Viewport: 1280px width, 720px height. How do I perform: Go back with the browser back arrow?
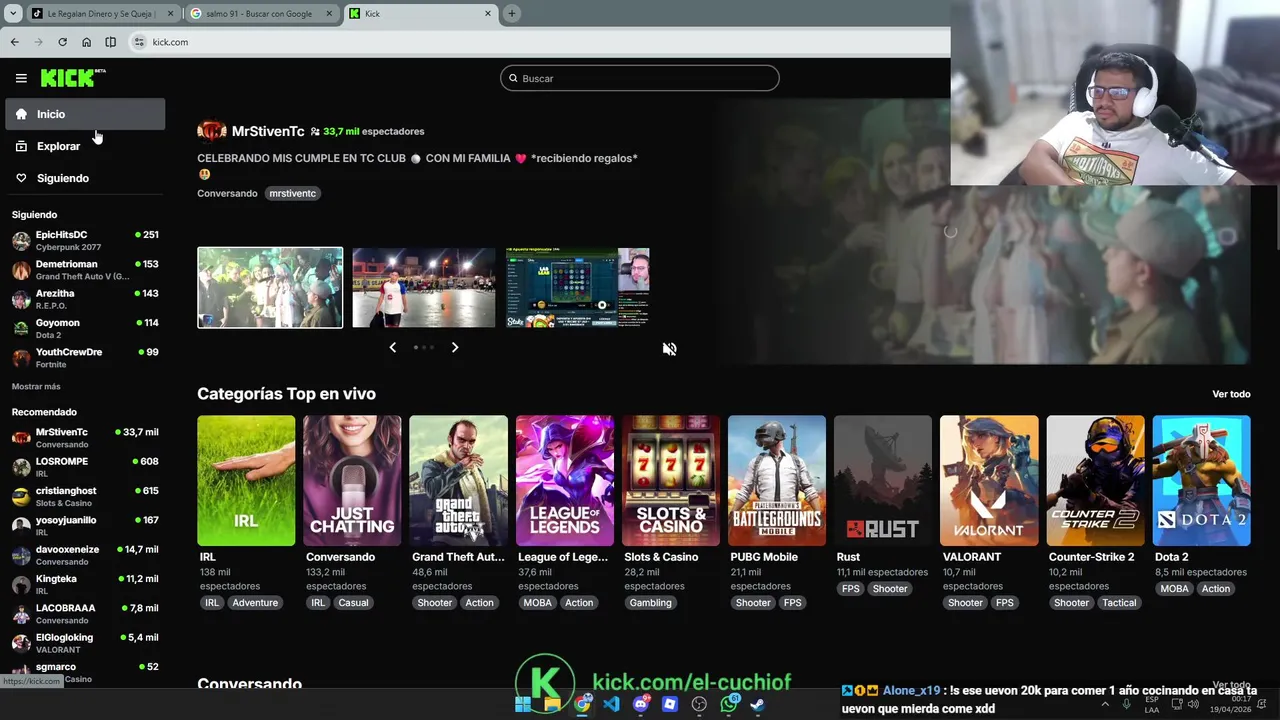point(14,42)
